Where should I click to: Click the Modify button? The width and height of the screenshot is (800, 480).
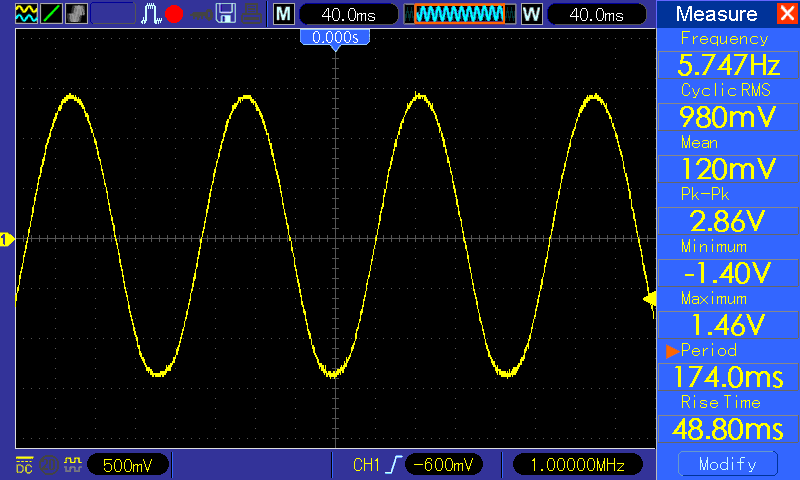tap(728, 464)
